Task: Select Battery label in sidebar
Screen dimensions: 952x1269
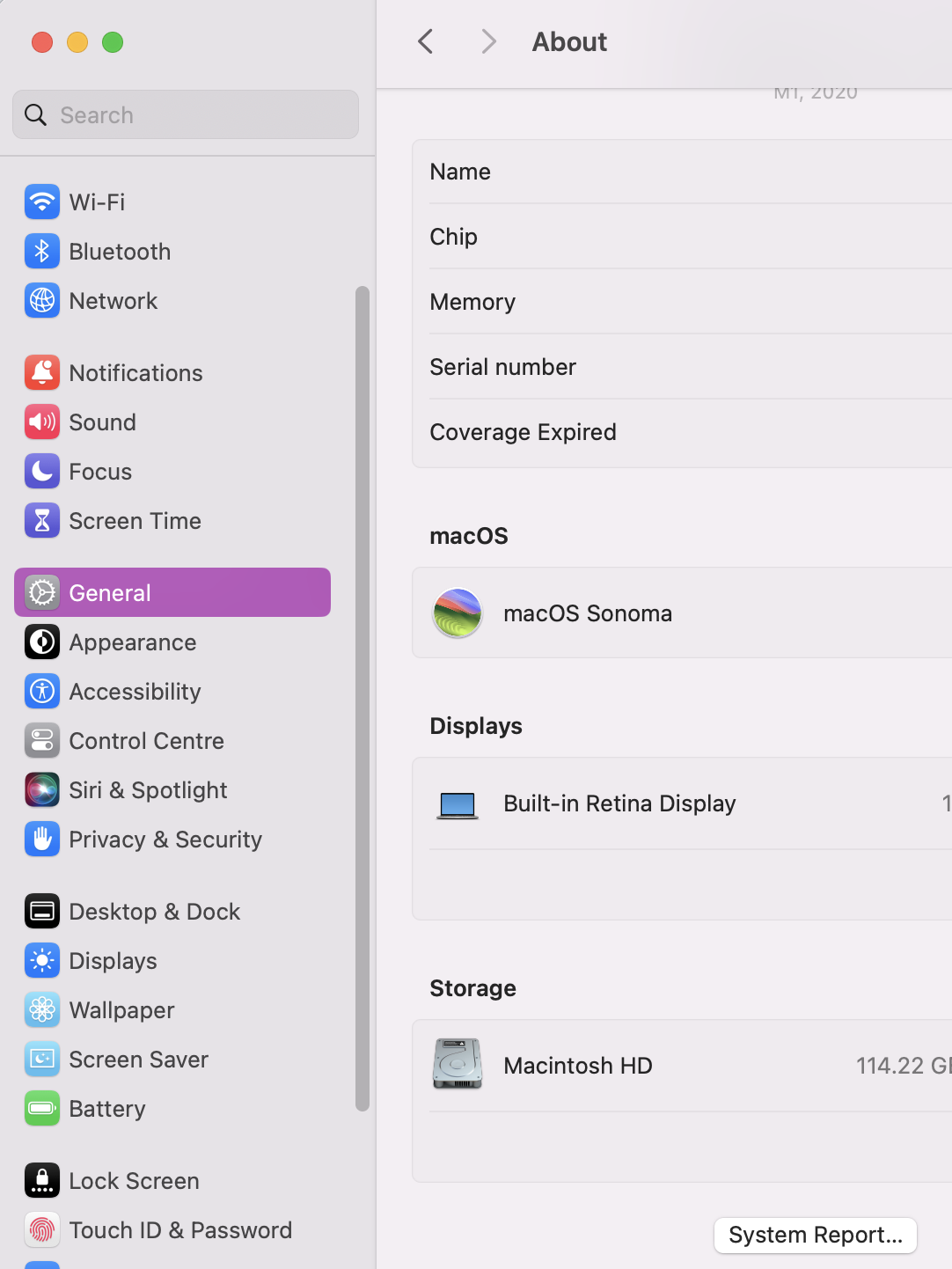Action: [107, 1109]
